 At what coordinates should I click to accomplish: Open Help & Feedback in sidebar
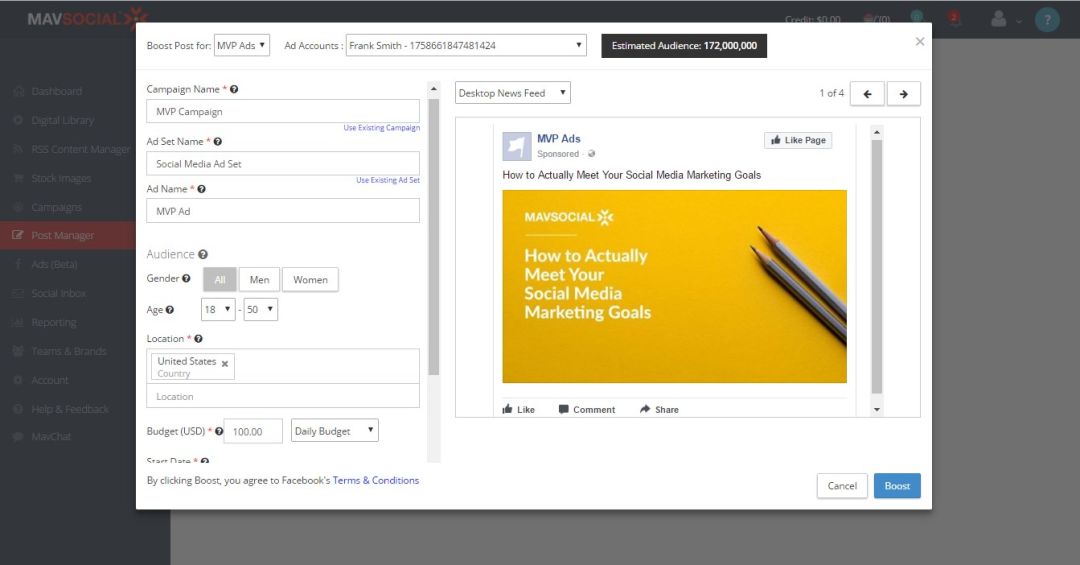[70, 409]
